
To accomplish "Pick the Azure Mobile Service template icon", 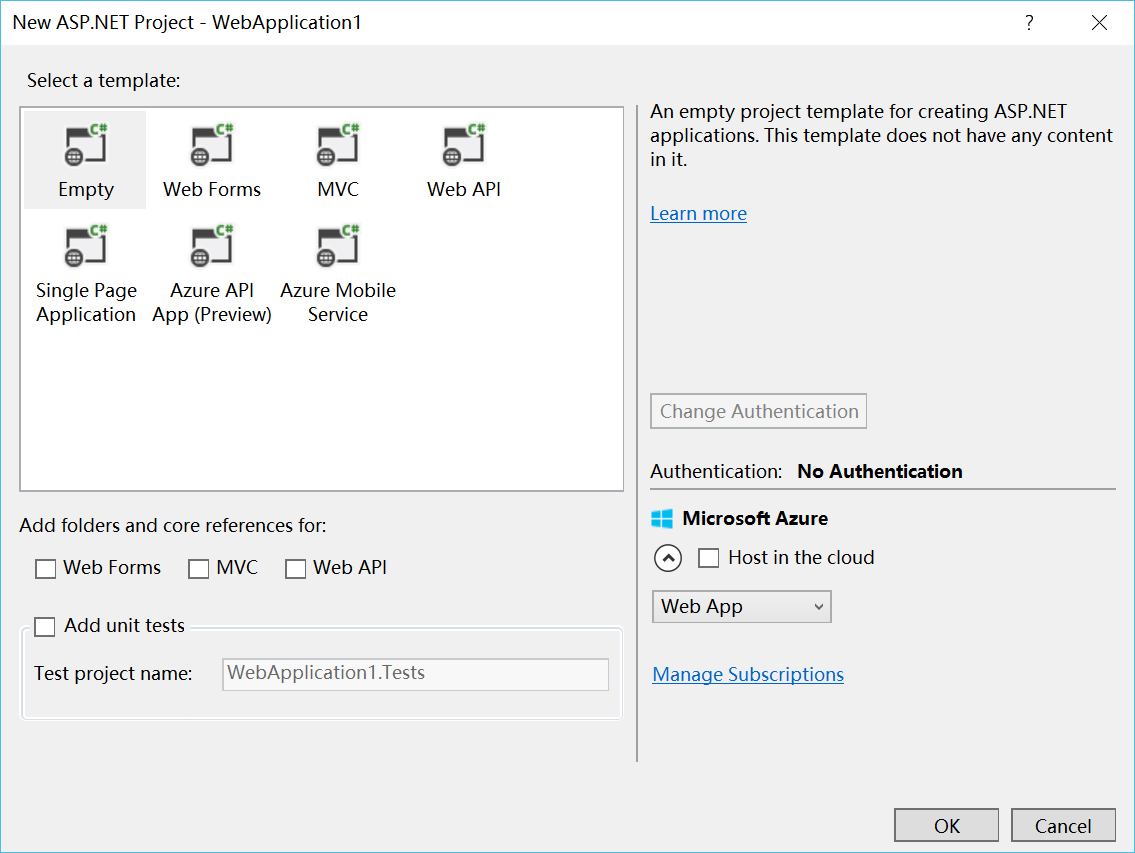I will tap(337, 245).
